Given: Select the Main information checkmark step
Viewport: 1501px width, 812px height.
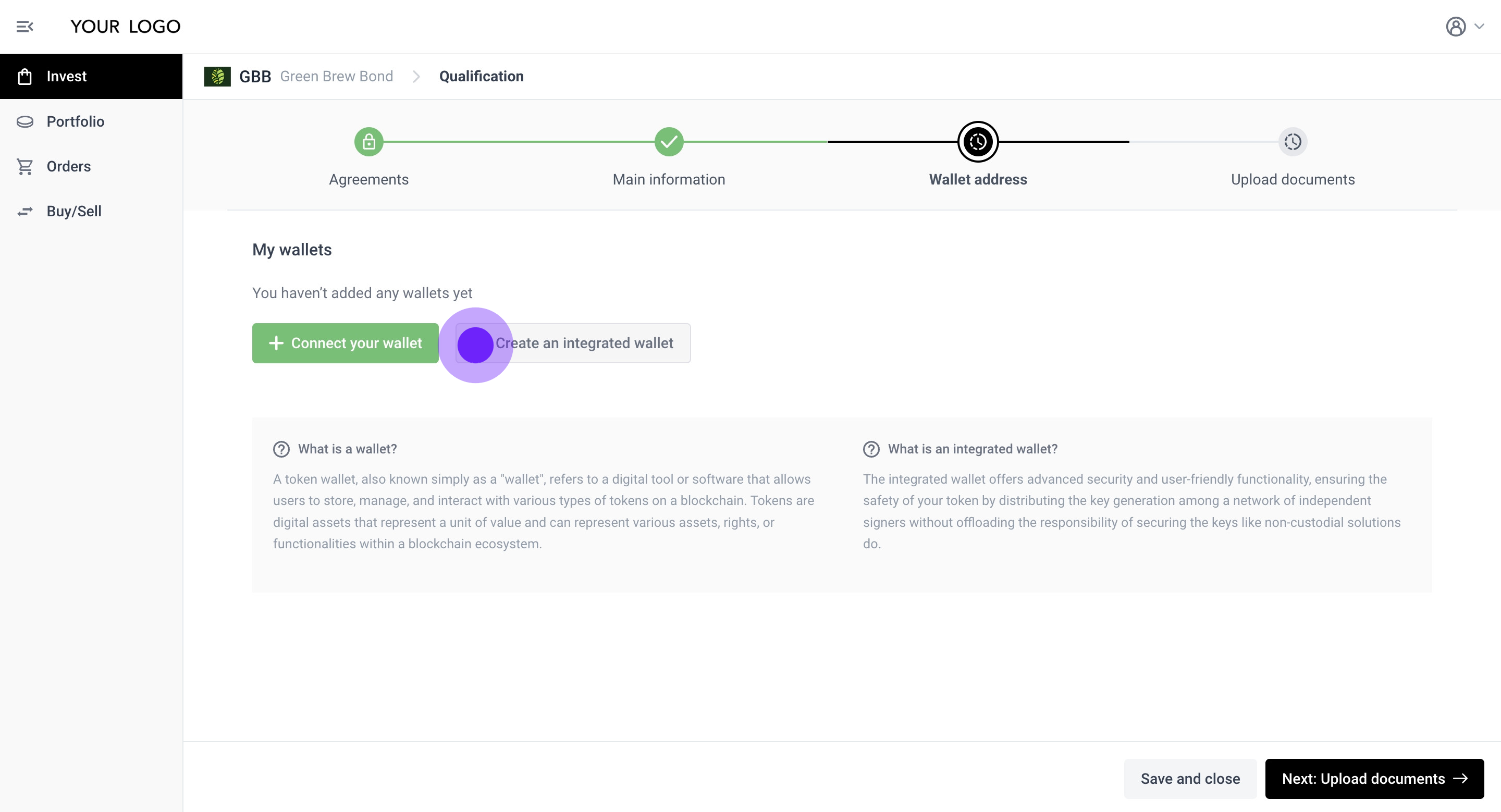Looking at the screenshot, I should tap(668, 142).
